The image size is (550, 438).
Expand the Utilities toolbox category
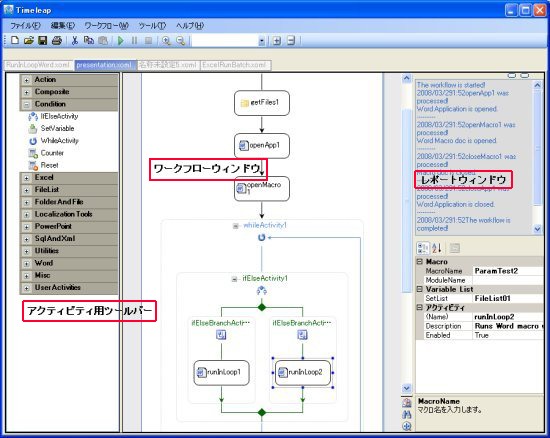pyautogui.click(x=26, y=252)
